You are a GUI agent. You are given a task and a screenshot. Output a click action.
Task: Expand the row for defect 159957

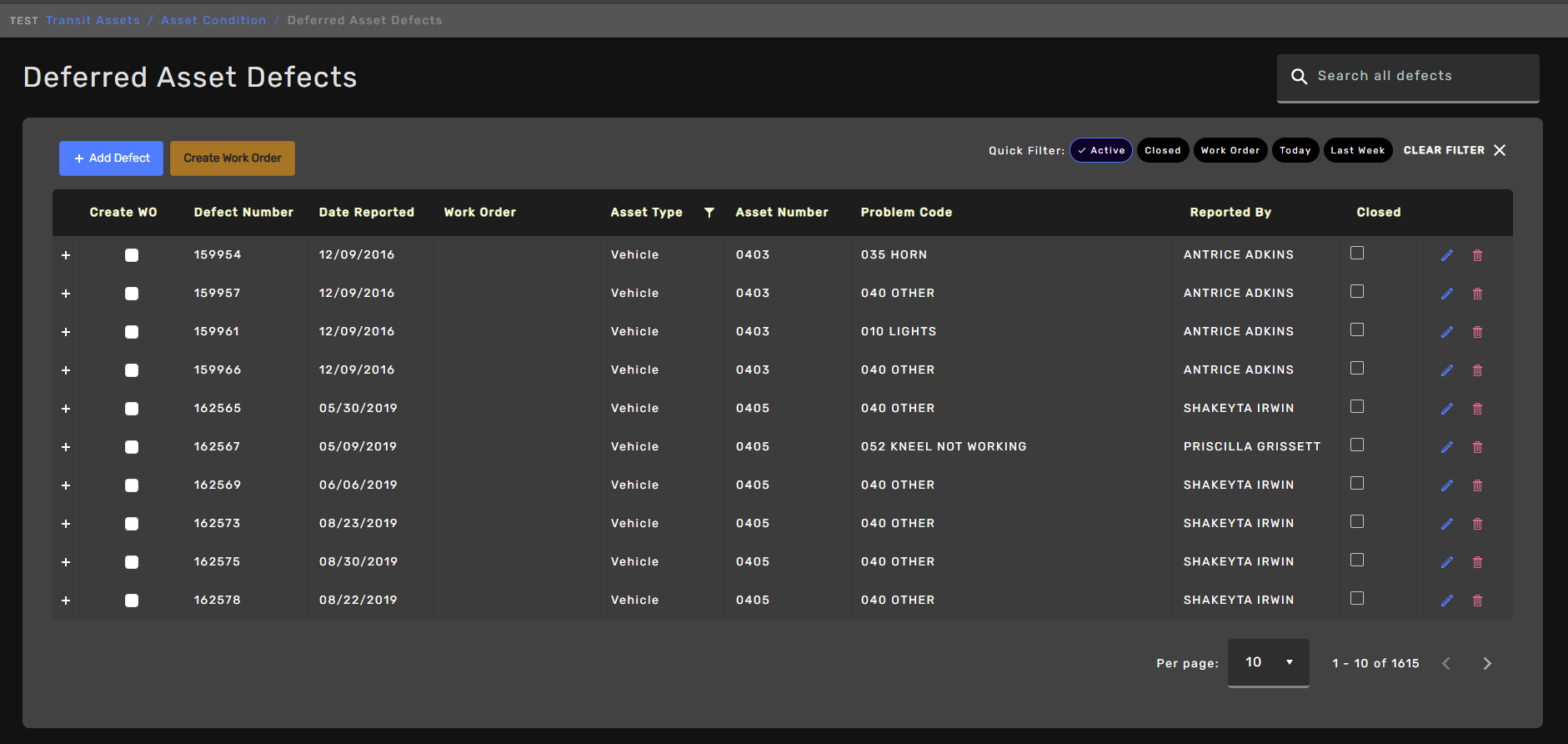[x=66, y=294]
